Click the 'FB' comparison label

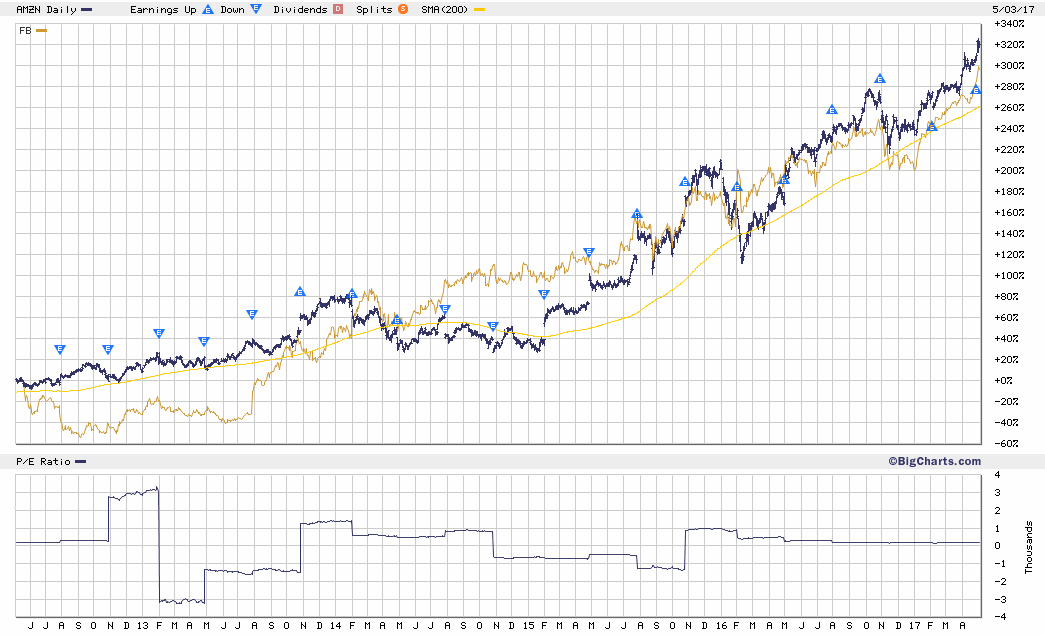(x=25, y=31)
